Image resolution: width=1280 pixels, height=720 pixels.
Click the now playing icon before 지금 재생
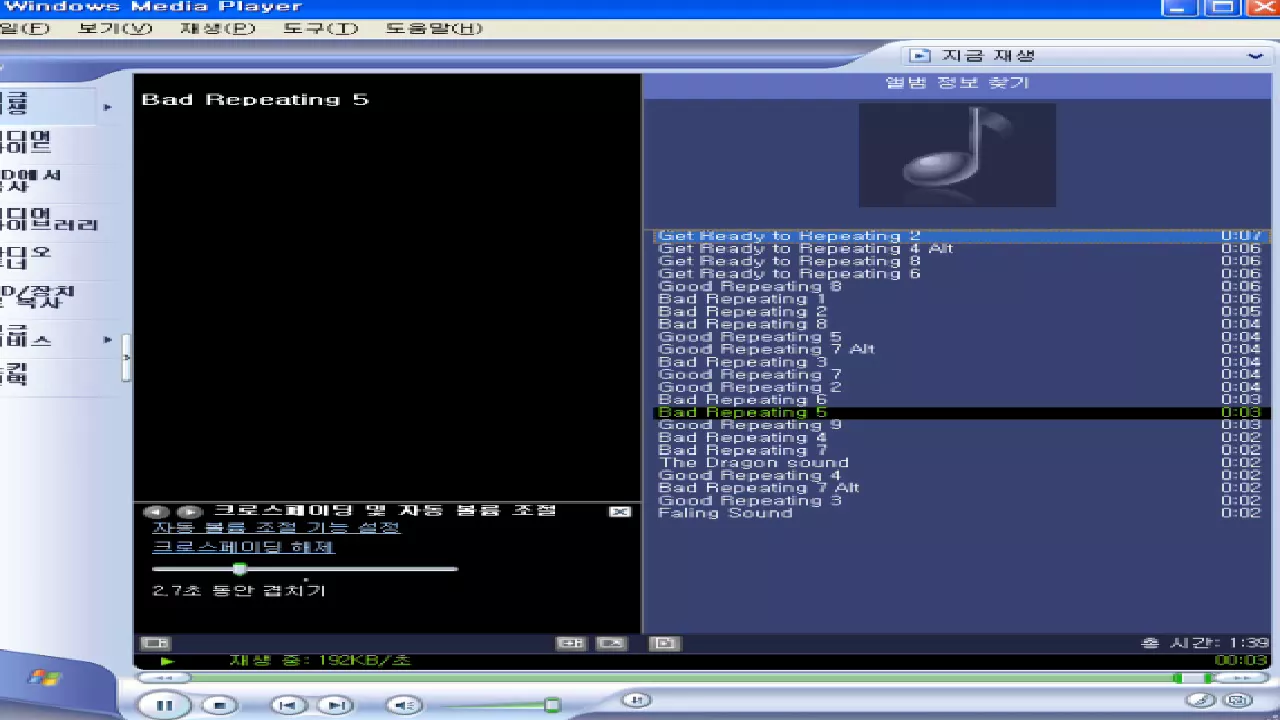coord(920,56)
